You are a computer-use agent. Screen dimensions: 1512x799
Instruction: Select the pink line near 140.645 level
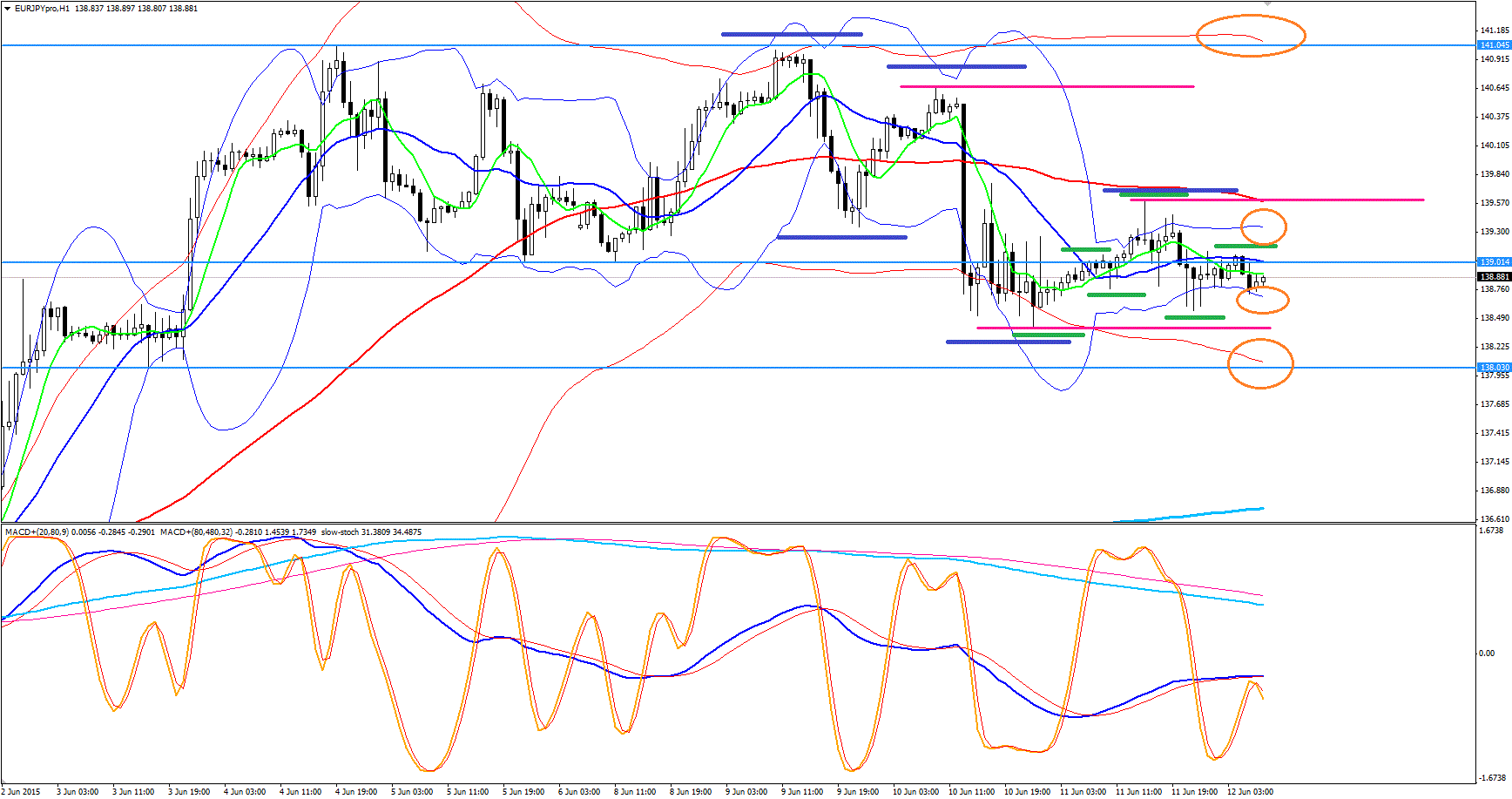click(1045, 86)
